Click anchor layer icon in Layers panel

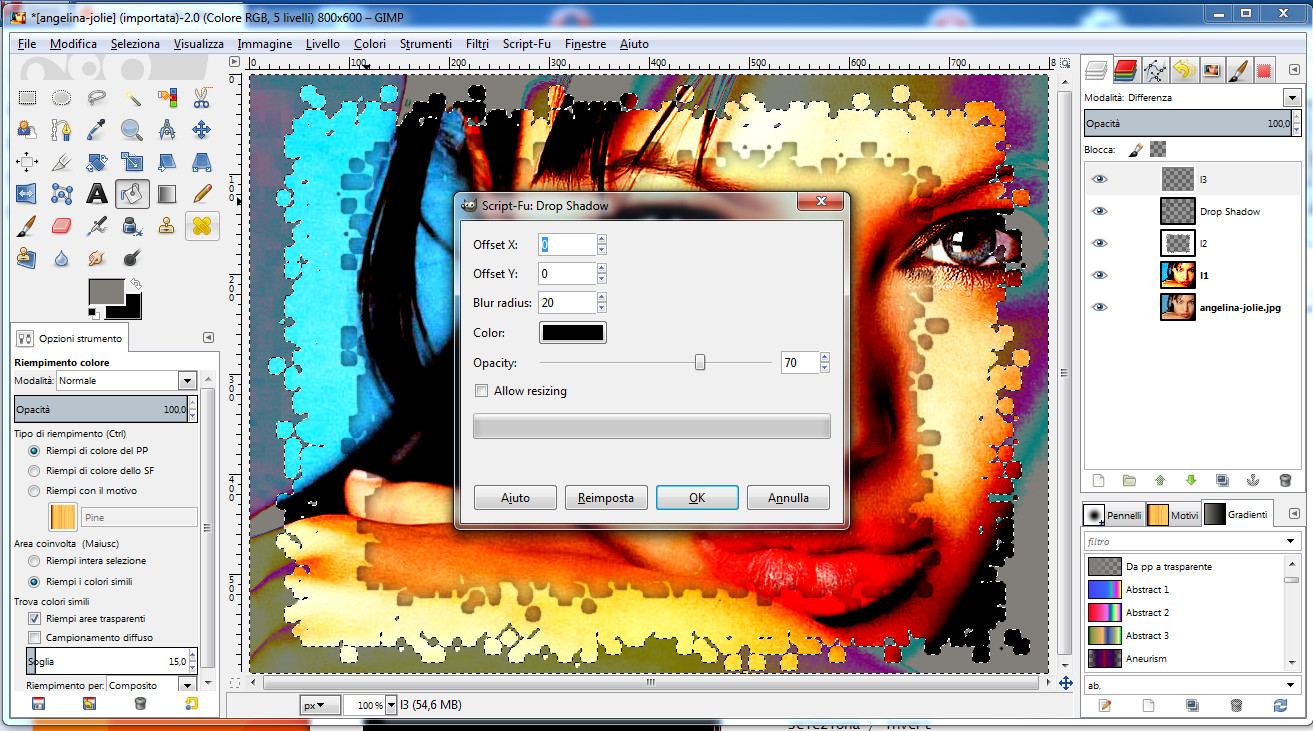pyautogui.click(x=1253, y=480)
